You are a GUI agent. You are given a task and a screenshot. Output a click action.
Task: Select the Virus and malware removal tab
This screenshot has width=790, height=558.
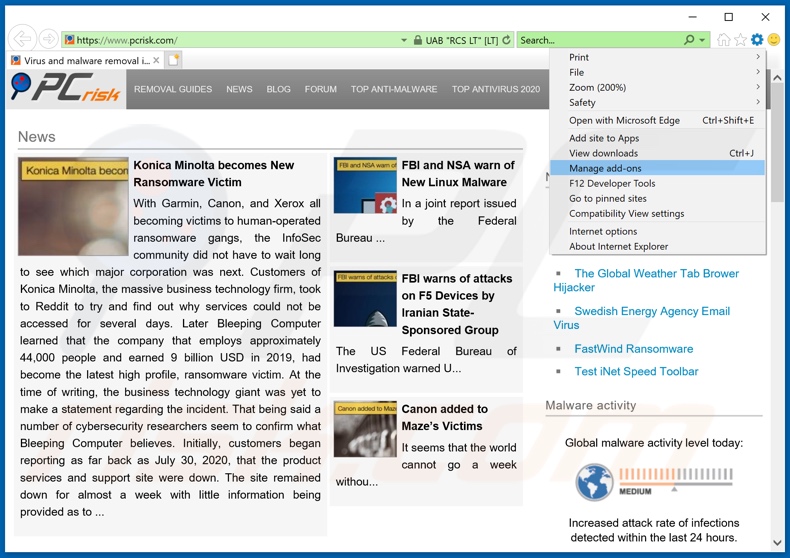coord(86,60)
